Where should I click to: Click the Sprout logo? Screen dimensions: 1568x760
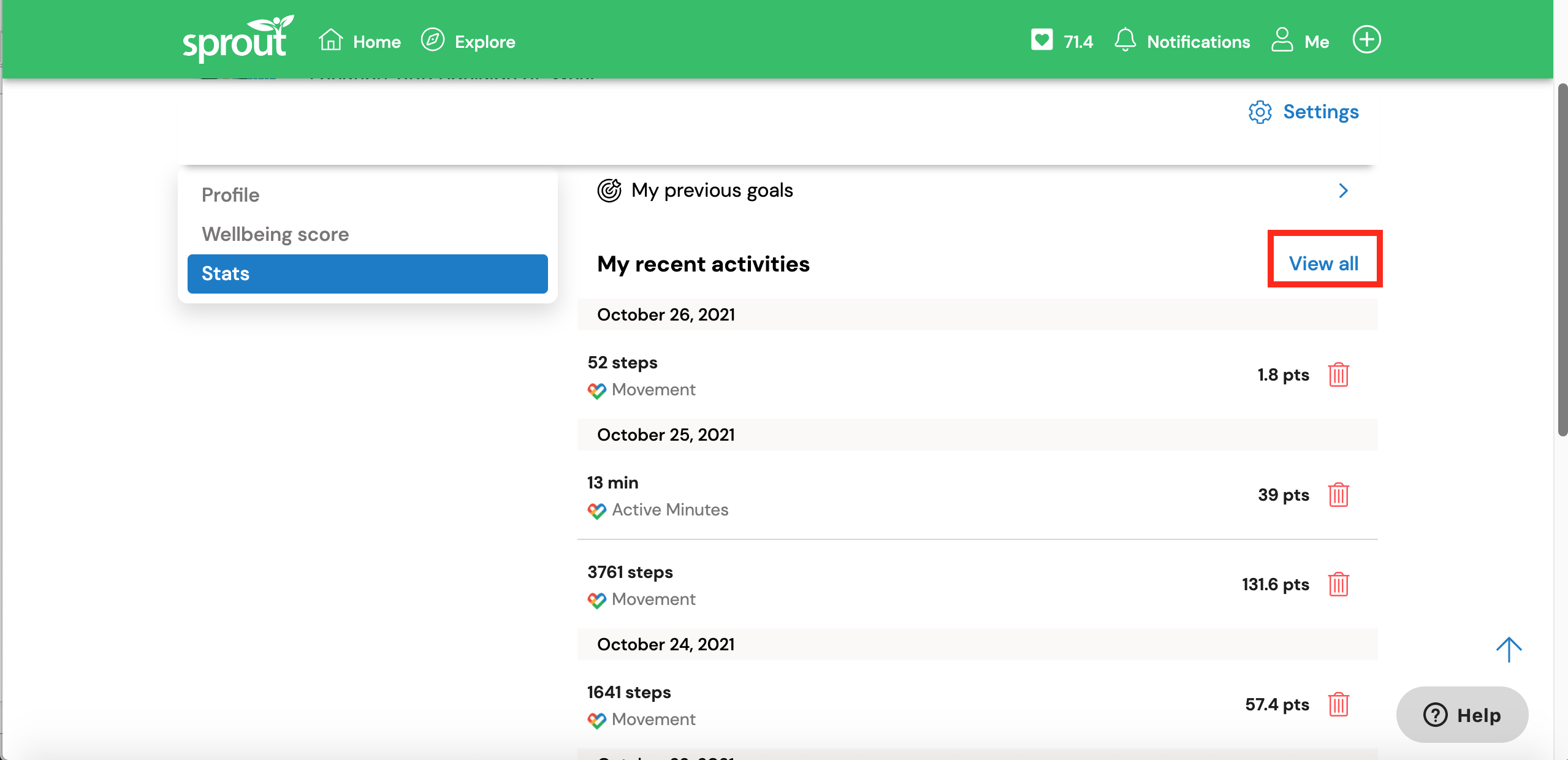238,39
